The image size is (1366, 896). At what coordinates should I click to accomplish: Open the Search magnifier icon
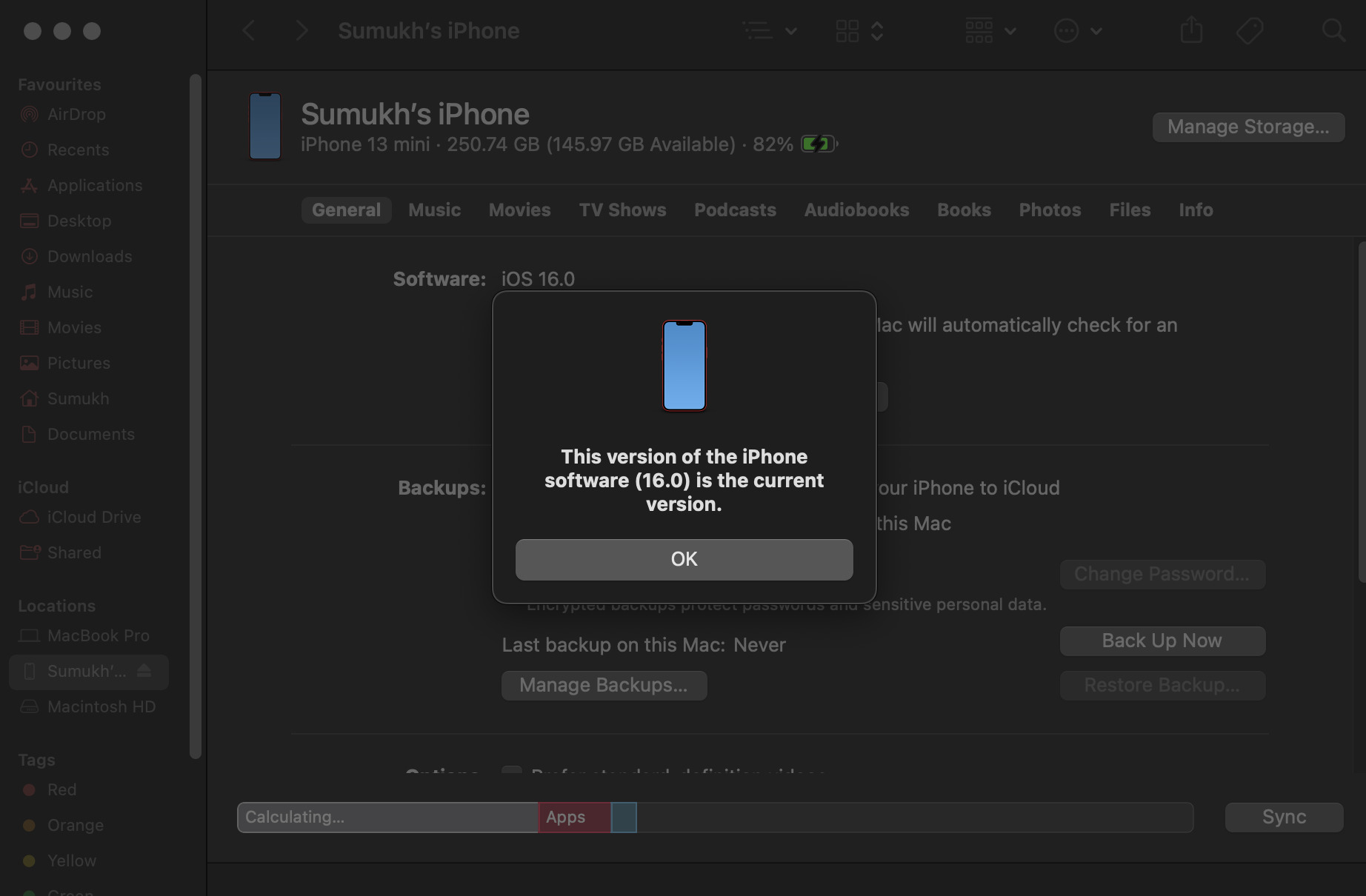[x=1333, y=31]
